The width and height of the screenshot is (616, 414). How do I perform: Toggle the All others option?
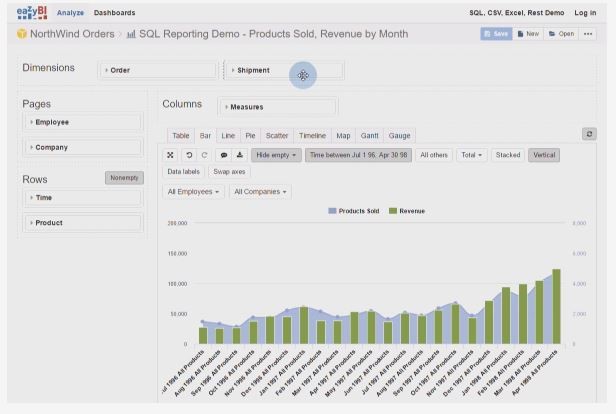(x=434, y=155)
